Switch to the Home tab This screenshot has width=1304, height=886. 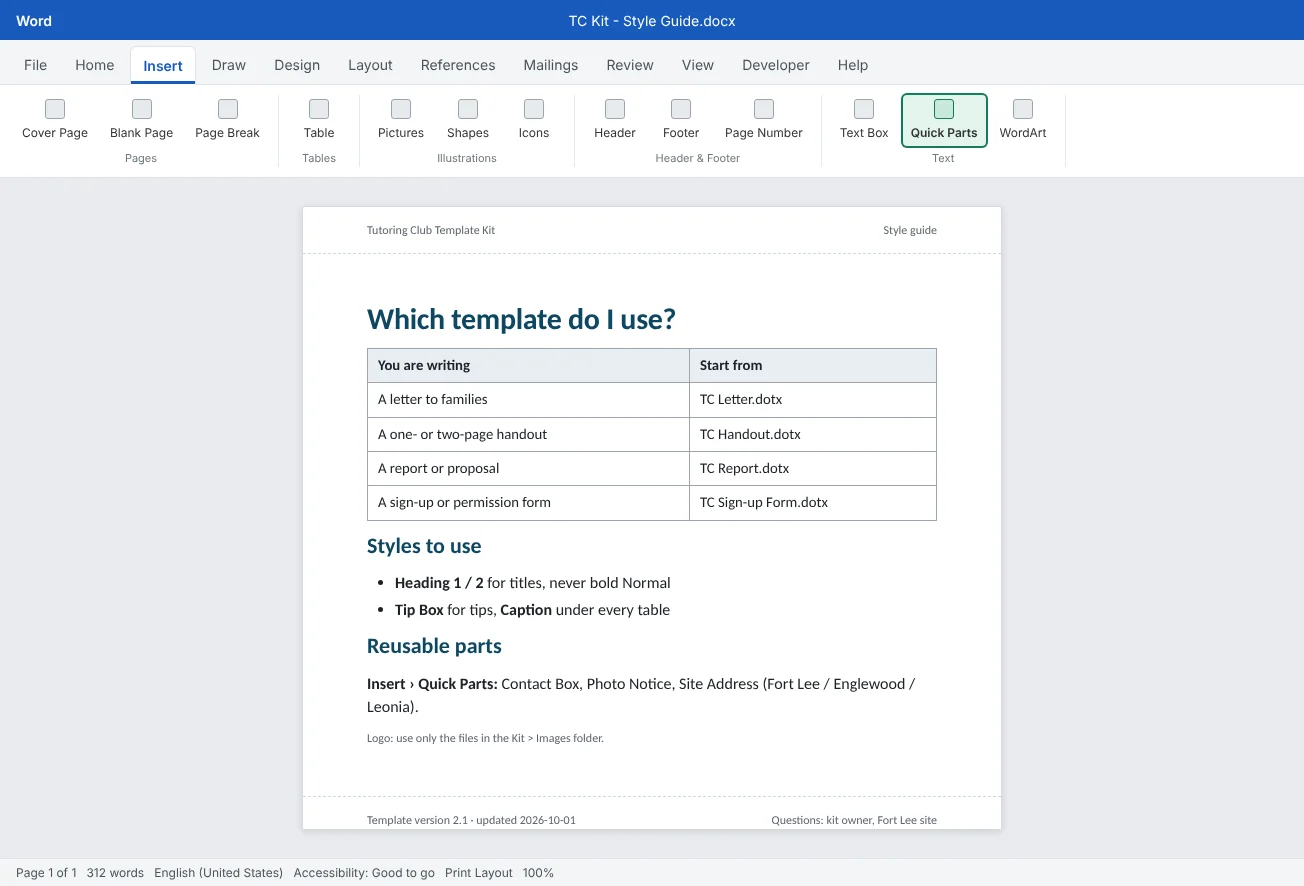pos(95,65)
